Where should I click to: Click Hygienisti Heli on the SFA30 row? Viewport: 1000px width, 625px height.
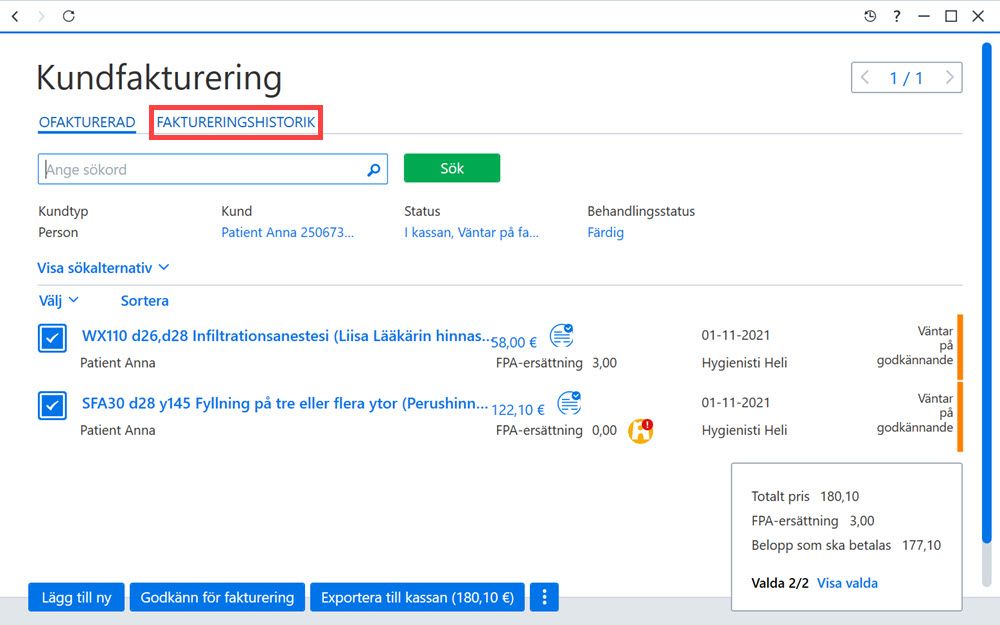point(744,430)
